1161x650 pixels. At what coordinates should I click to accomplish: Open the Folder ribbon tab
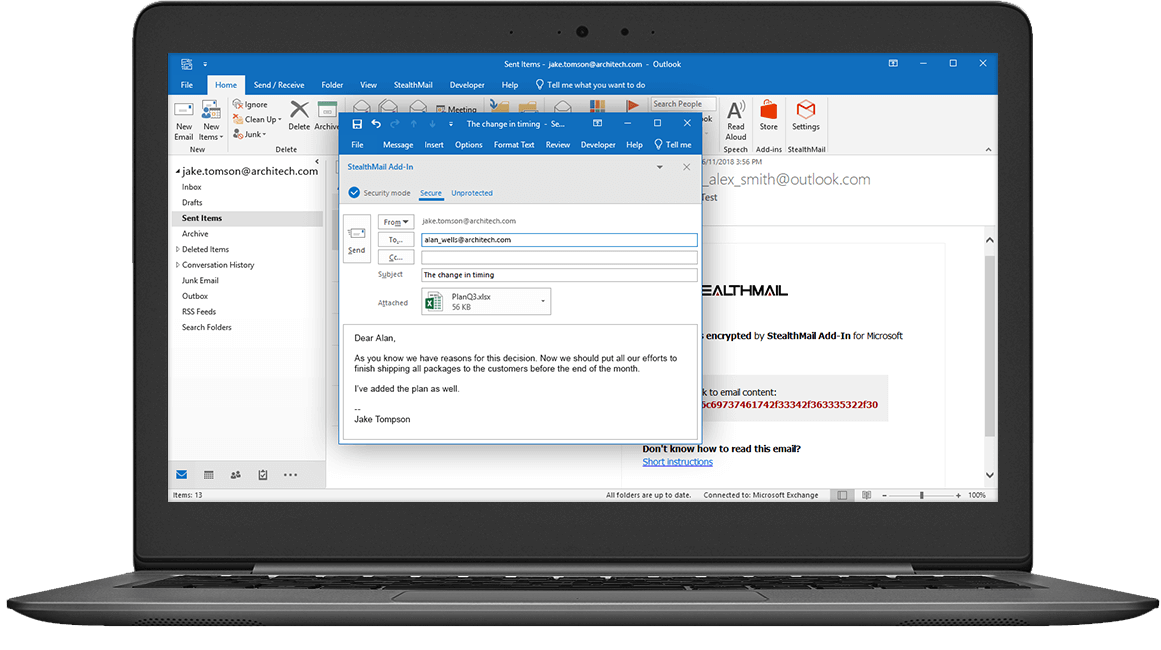coord(332,85)
